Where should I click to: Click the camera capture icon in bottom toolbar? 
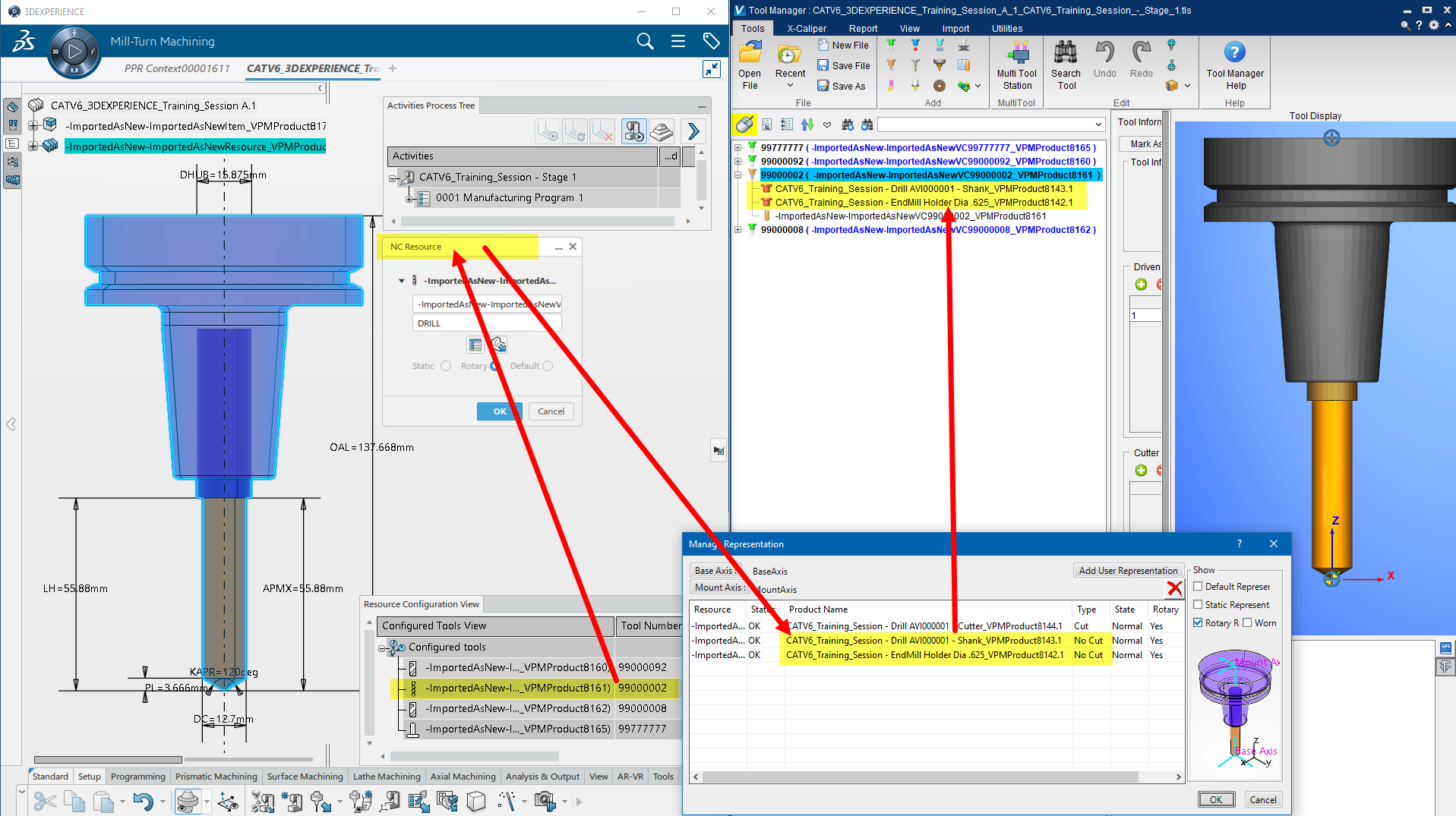(x=545, y=801)
